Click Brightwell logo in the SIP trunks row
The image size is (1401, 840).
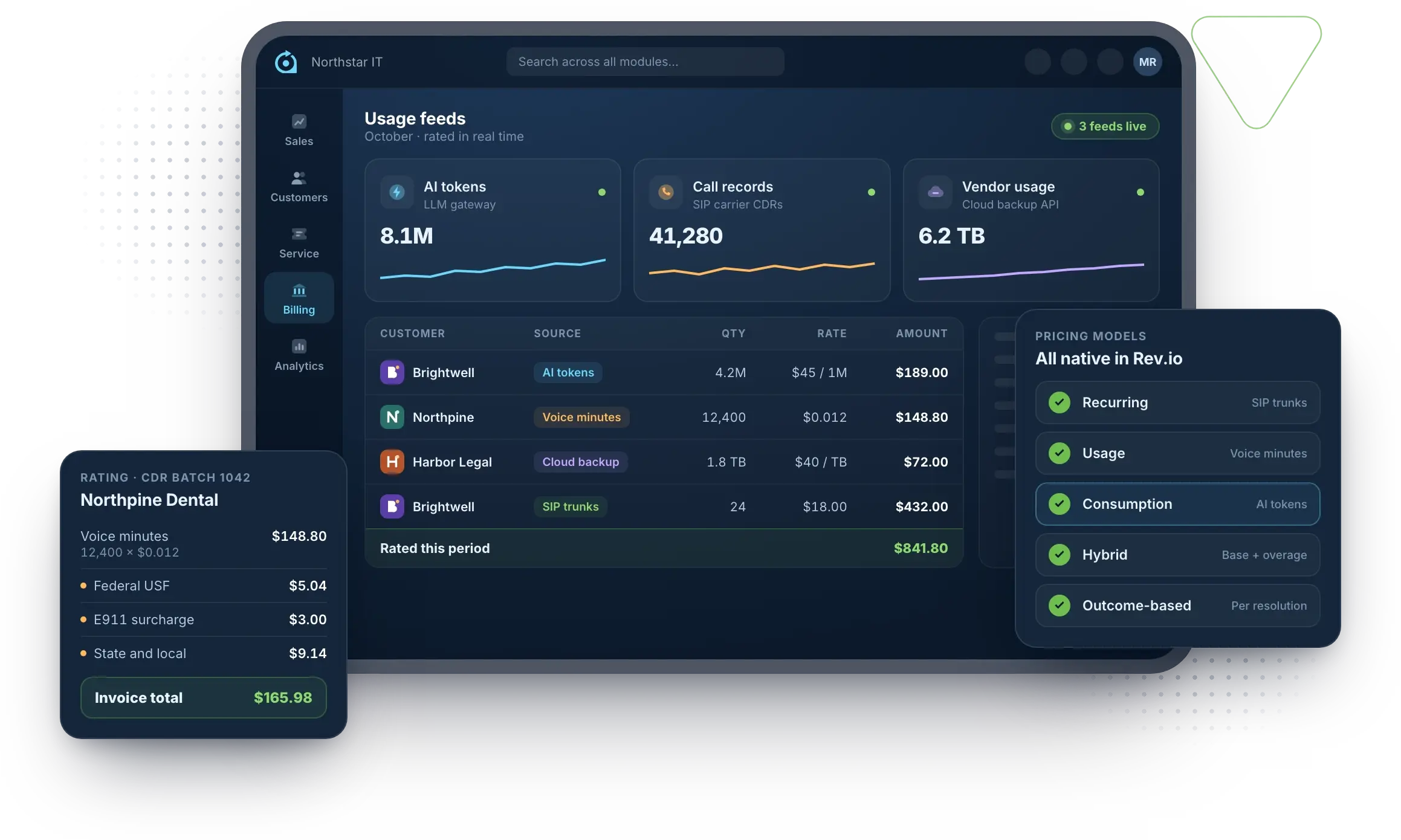point(392,506)
